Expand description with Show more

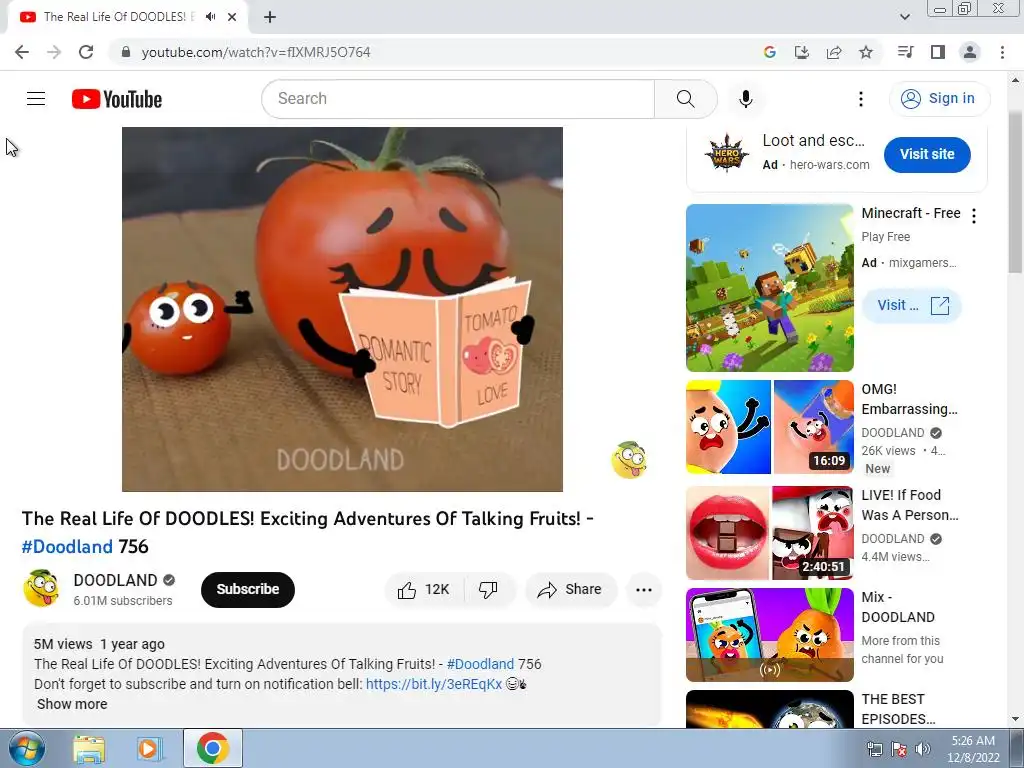[x=72, y=704]
